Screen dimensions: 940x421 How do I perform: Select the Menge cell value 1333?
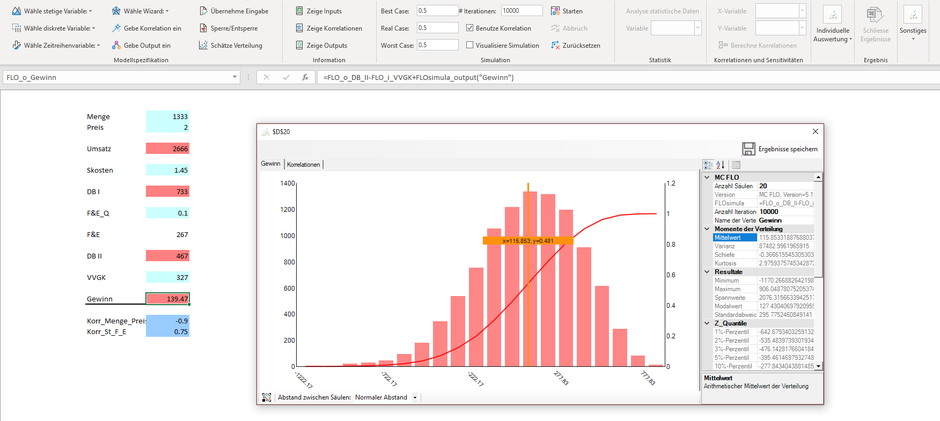(x=168, y=116)
